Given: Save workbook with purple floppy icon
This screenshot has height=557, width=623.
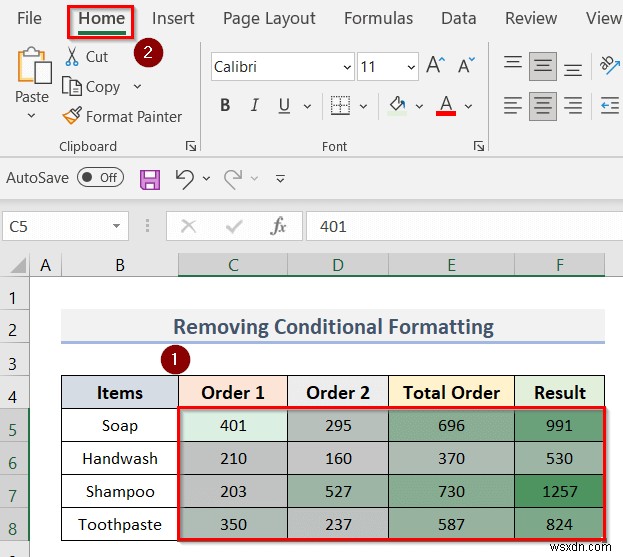Looking at the screenshot, I should (150, 179).
